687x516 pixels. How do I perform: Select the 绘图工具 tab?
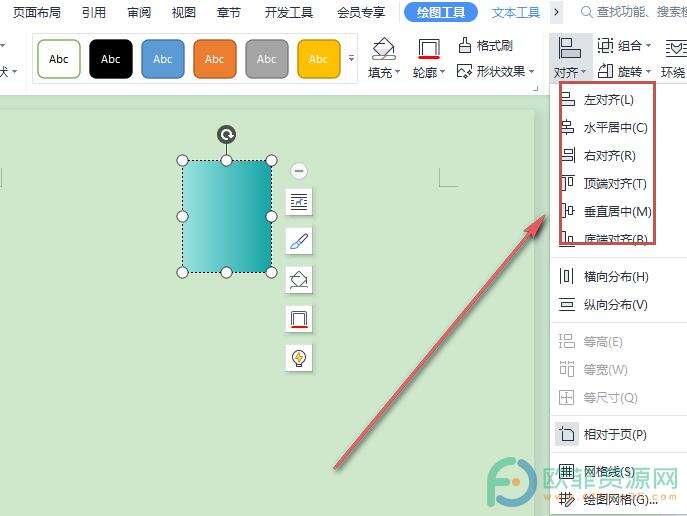point(441,12)
